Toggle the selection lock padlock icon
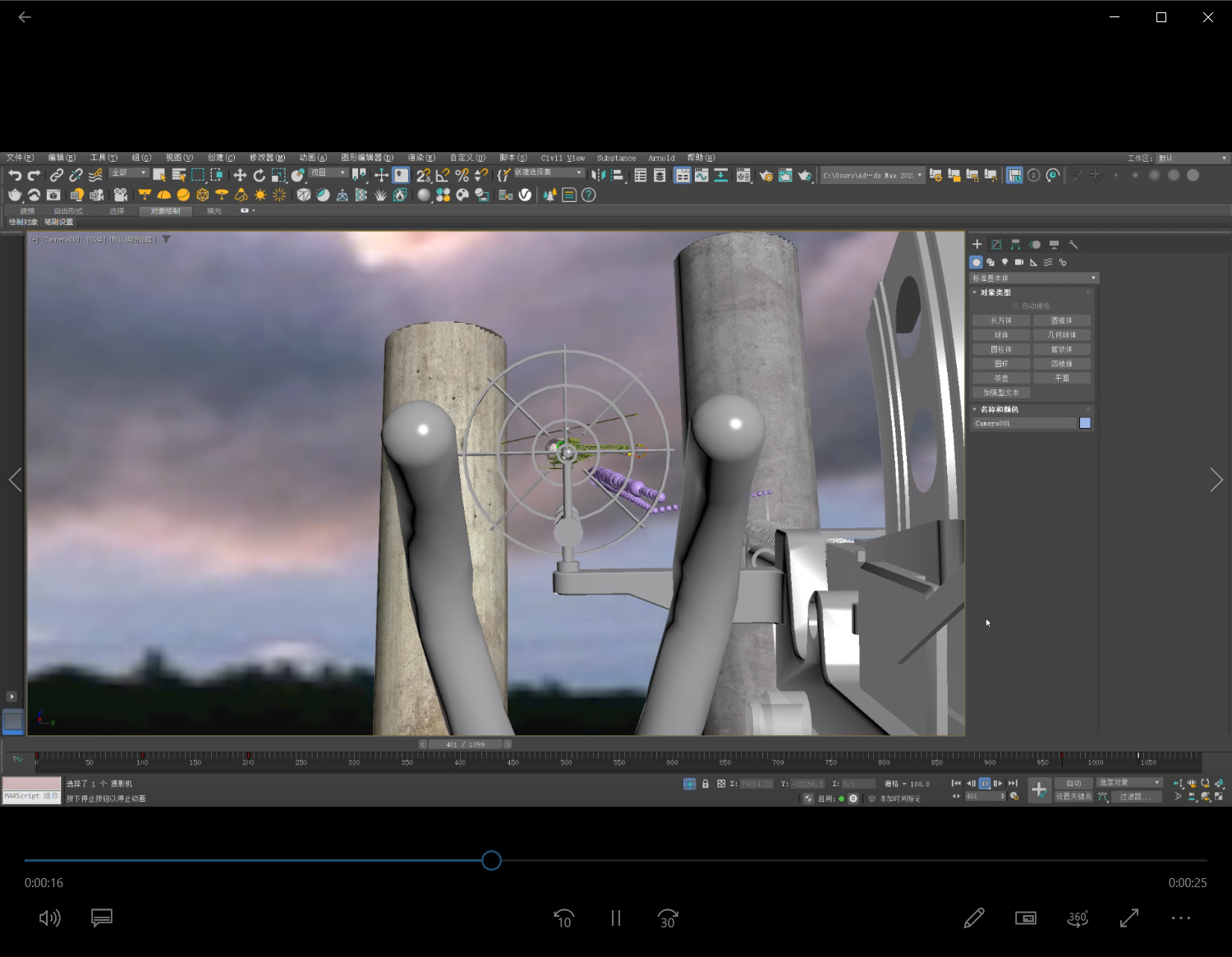The width and height of the screenshot is (1232, 957). [706, 784]
